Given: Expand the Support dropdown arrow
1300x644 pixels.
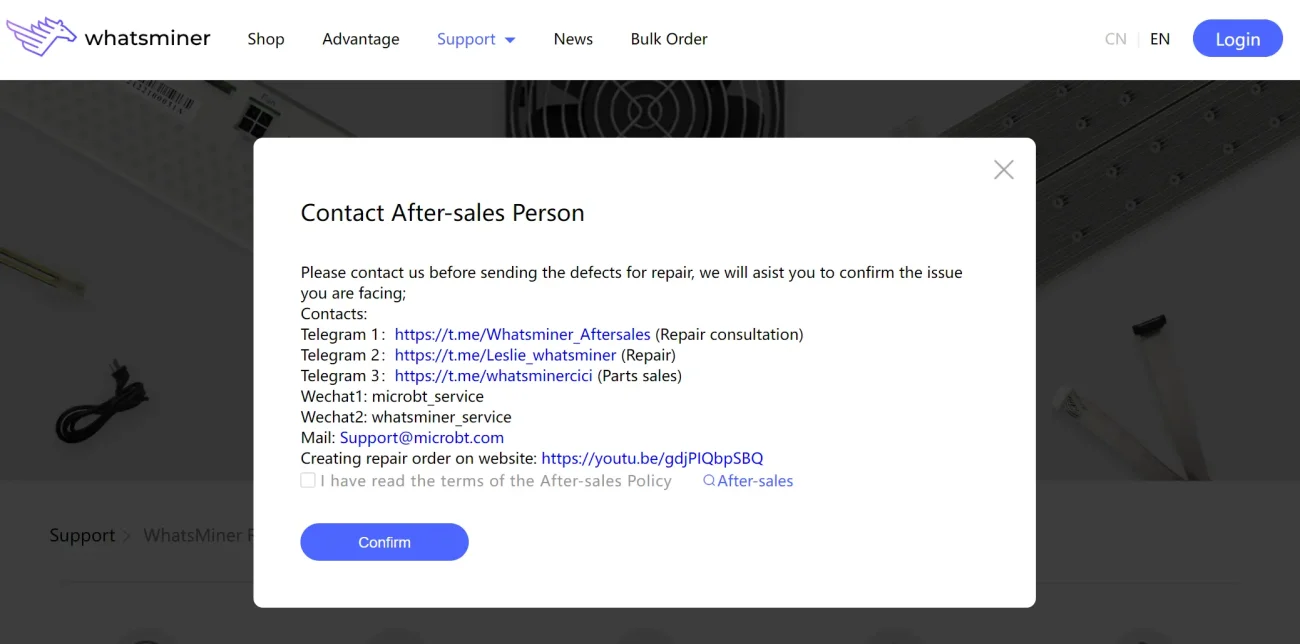Looking at the screenshot, I should pyautogui.click(x=510, y=40).
